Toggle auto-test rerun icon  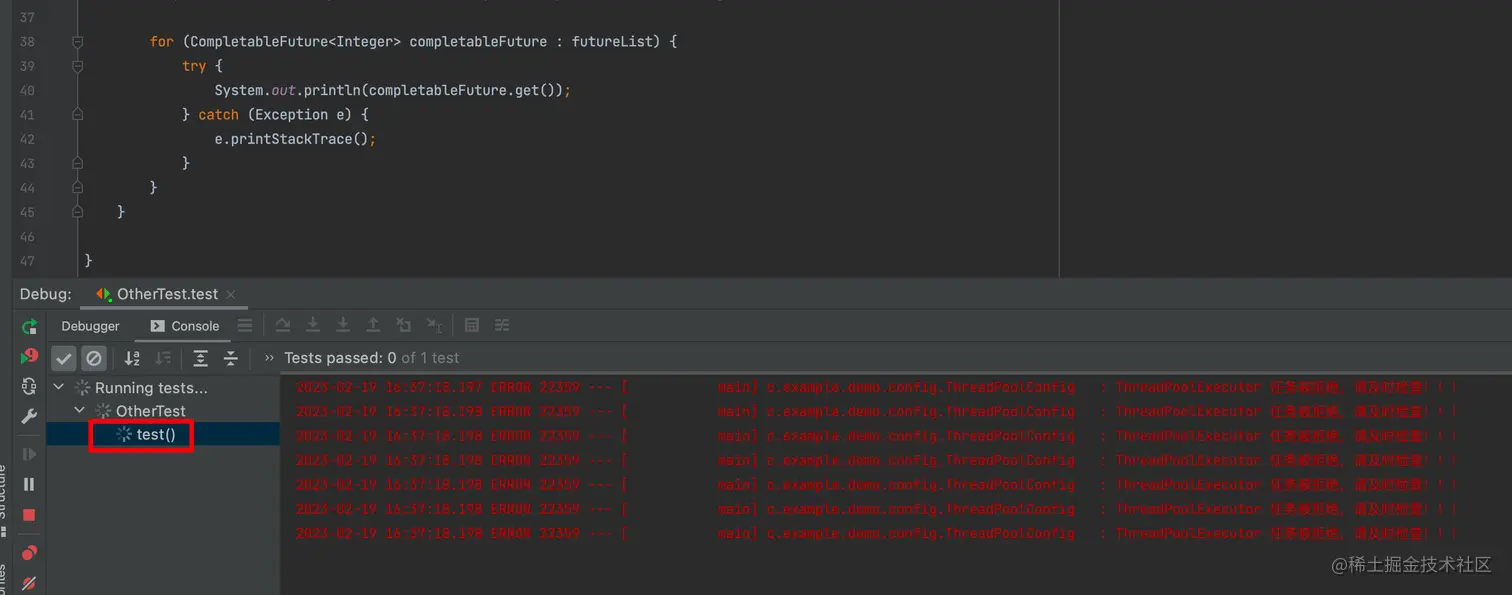tap(29, 386)
